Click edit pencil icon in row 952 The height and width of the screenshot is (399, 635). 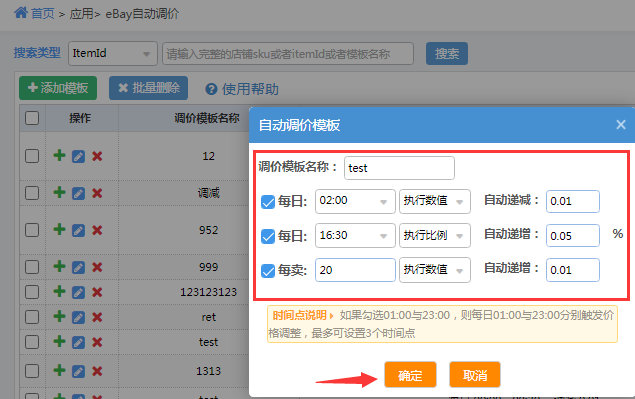tap(78, 230)
